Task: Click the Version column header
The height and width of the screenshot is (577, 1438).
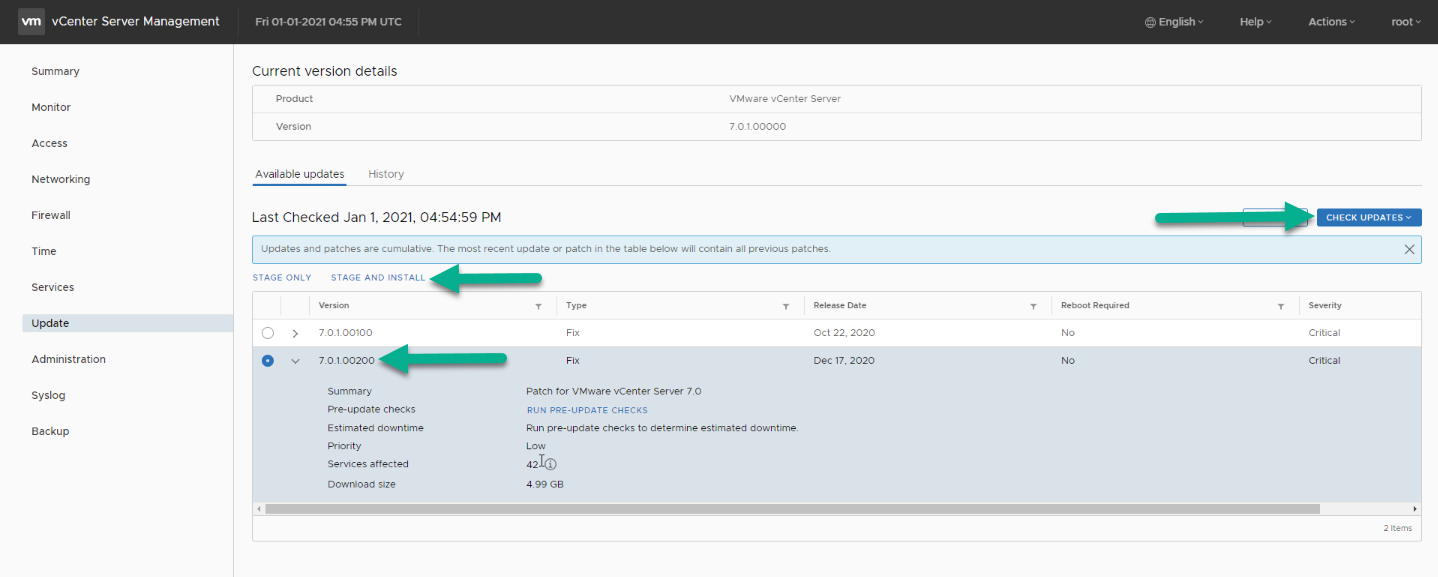Action: [x=334, y=305]
